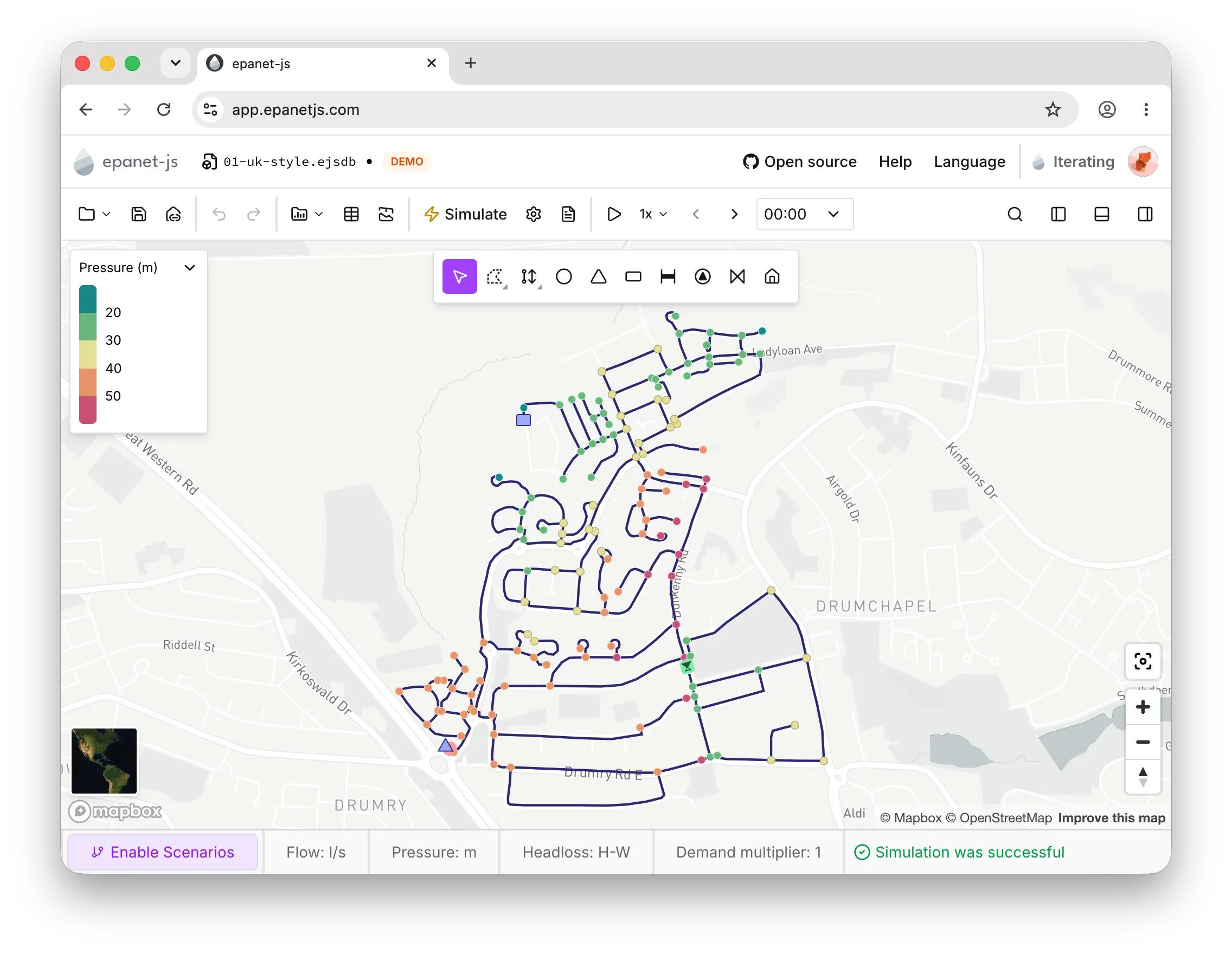Viewport: 1232px width, 954px height.
Task: Expand the import data chart dropdown
Action: coord(306,214)
